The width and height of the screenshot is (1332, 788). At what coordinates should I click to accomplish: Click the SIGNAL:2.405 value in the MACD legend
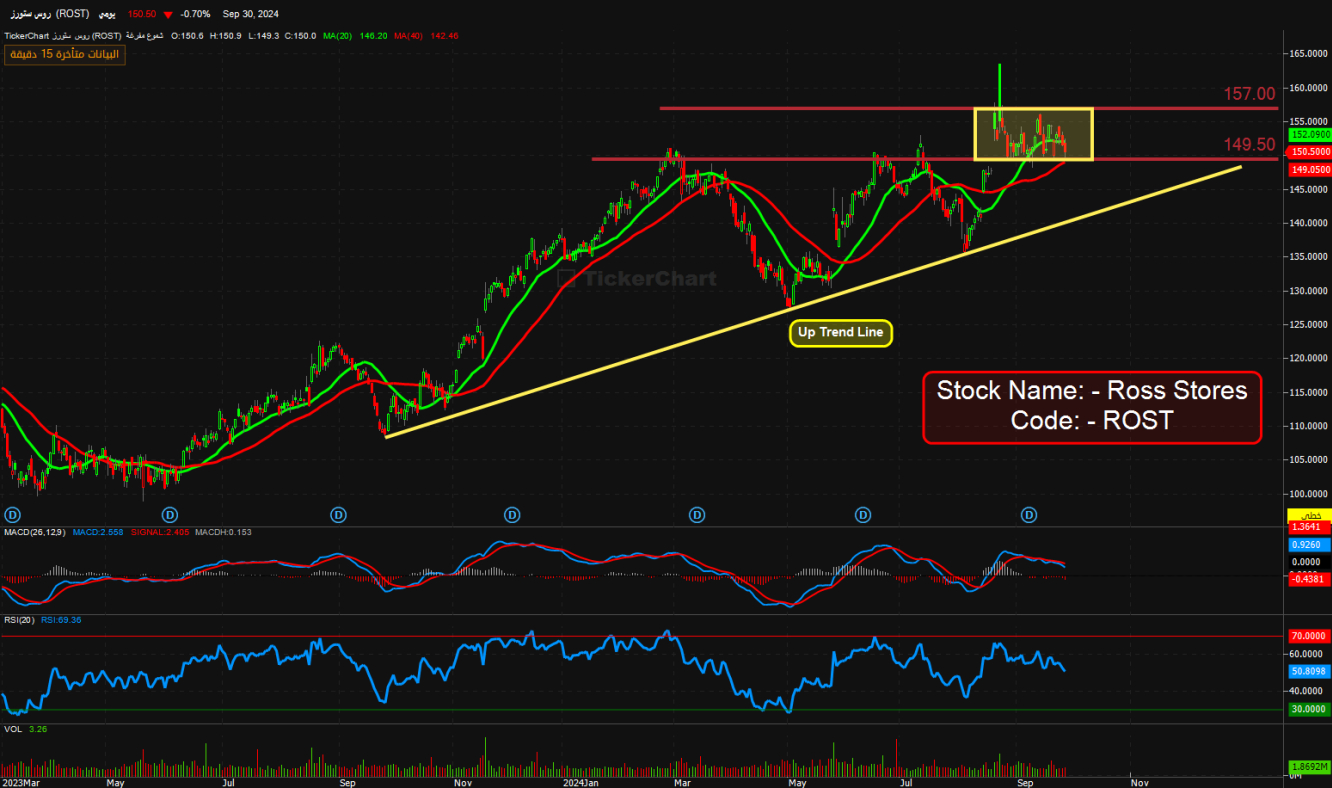pyautogui.click(x=161, y=532)
